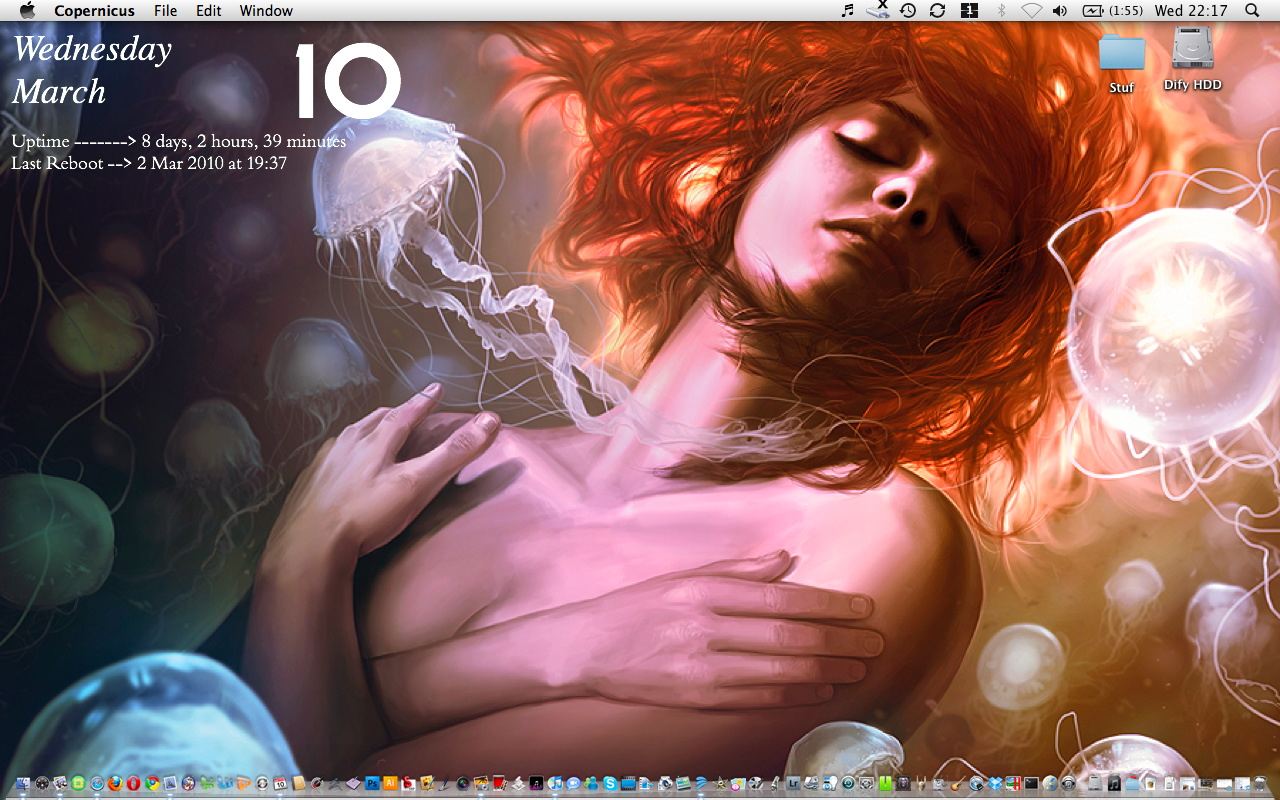The image size is (1280, 800).
Task: Open the Bluetooth status menu
Action: click(1001, 10)
